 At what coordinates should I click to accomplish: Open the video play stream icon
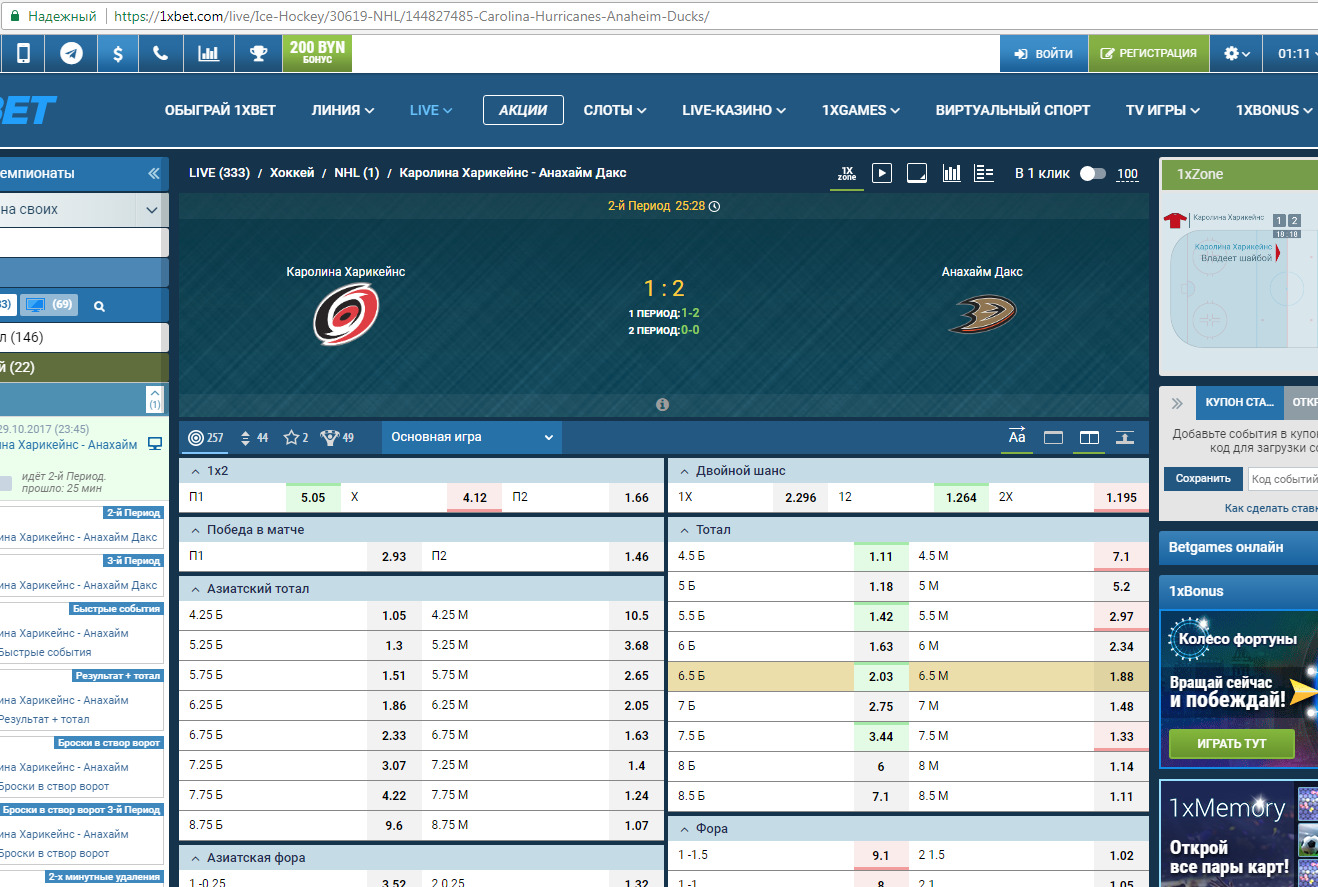pos(881,173)
